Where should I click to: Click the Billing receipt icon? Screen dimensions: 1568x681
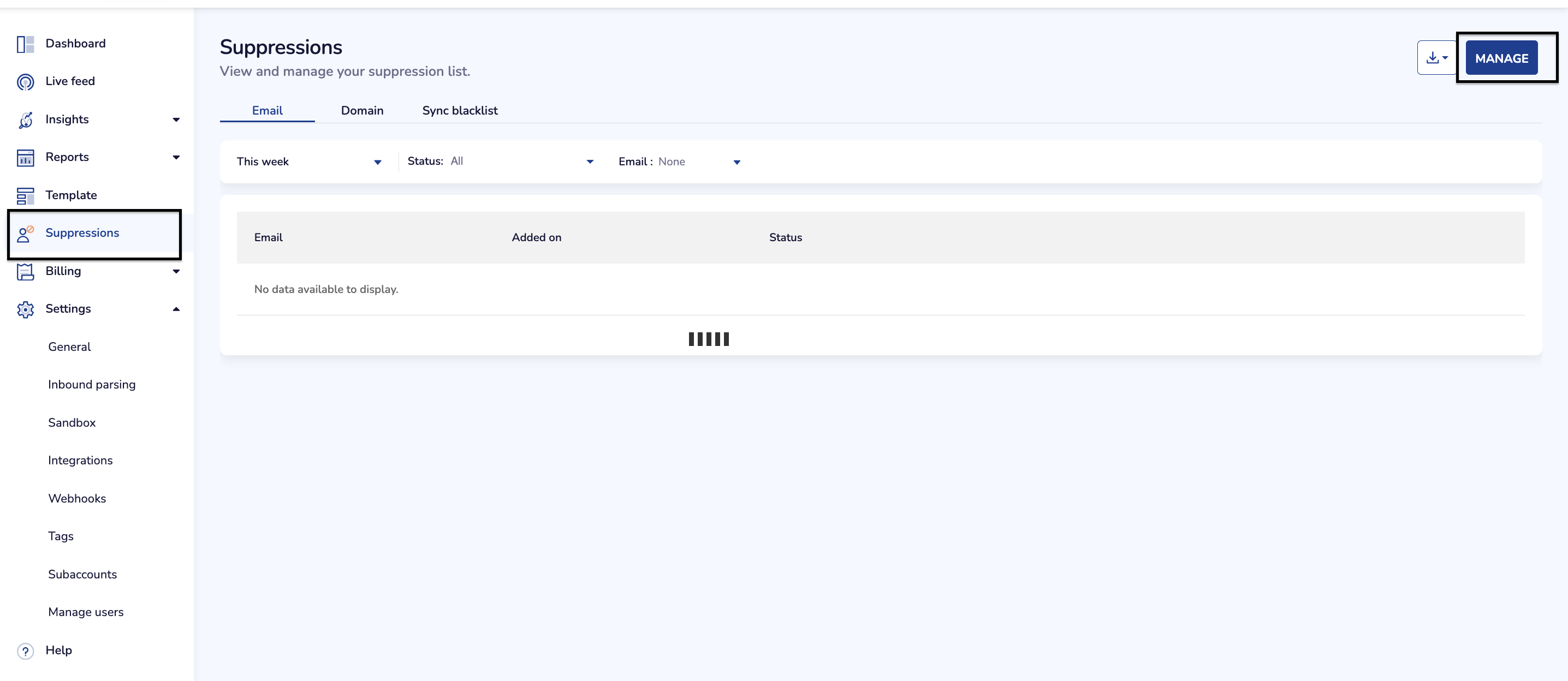[x=25, y=271]
